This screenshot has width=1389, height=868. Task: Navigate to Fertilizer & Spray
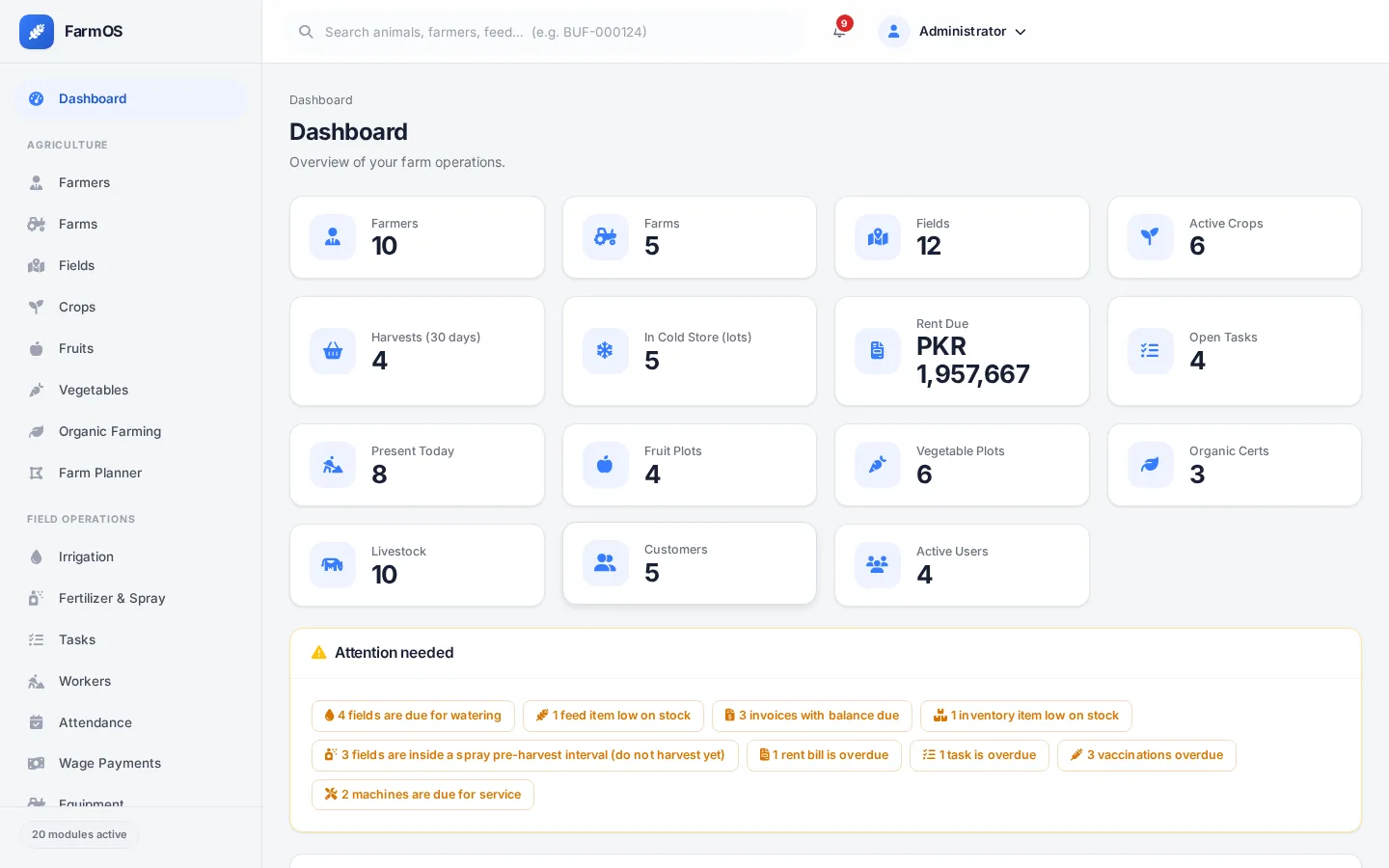point(131,599)
